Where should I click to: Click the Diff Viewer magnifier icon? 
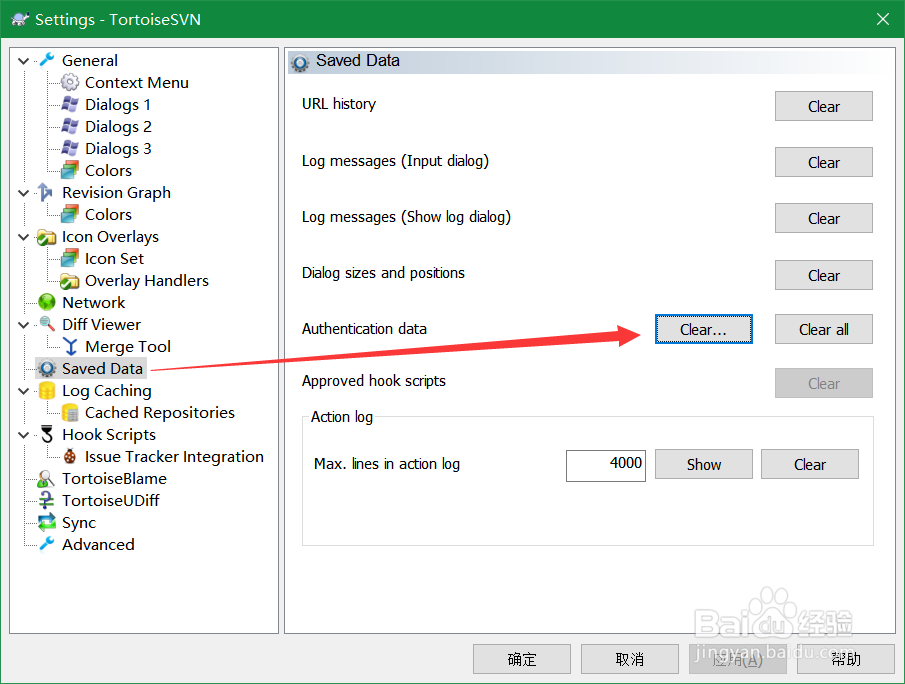pyautogui.click(x=46, y=324)
